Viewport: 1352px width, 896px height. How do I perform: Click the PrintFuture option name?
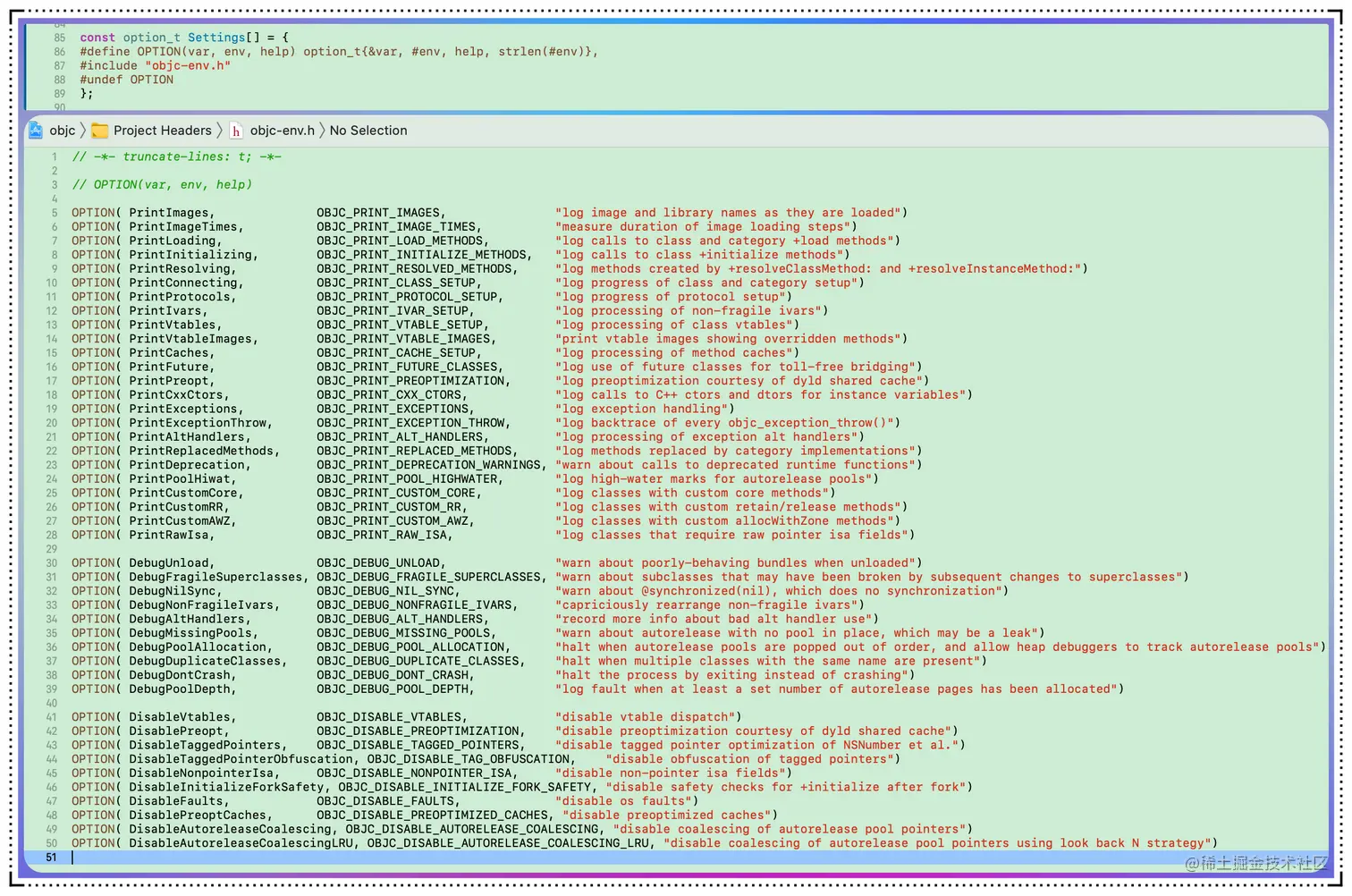(x=169, y=367)
